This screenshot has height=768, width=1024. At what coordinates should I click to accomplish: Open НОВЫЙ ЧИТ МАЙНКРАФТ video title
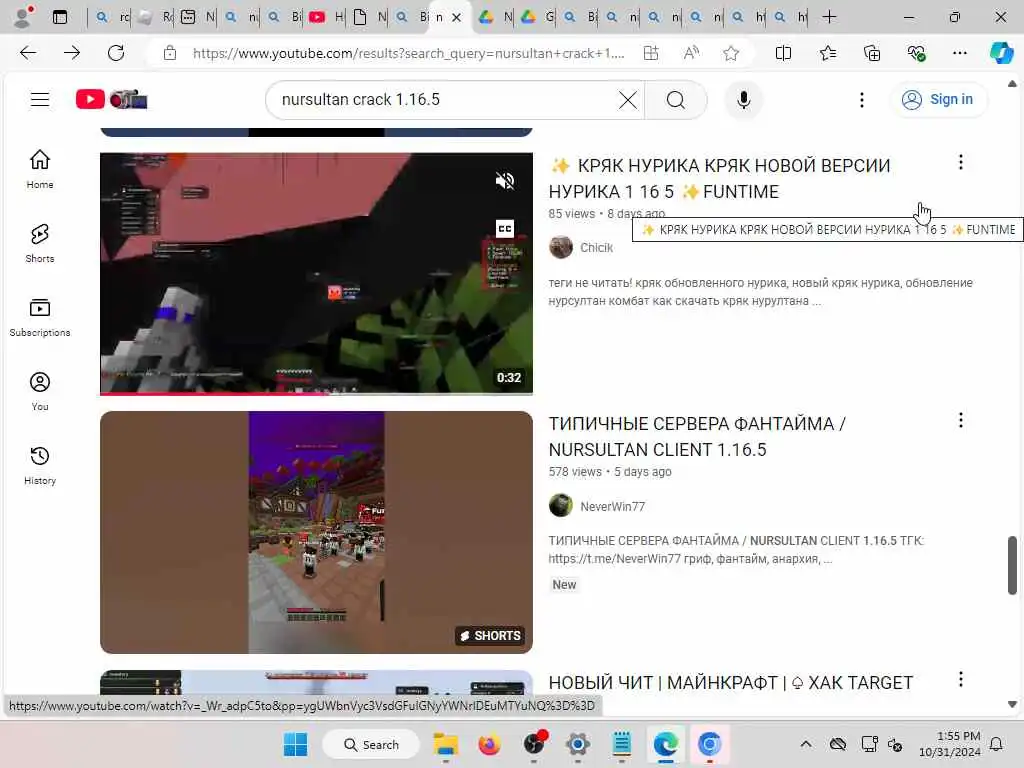(730, 682)
